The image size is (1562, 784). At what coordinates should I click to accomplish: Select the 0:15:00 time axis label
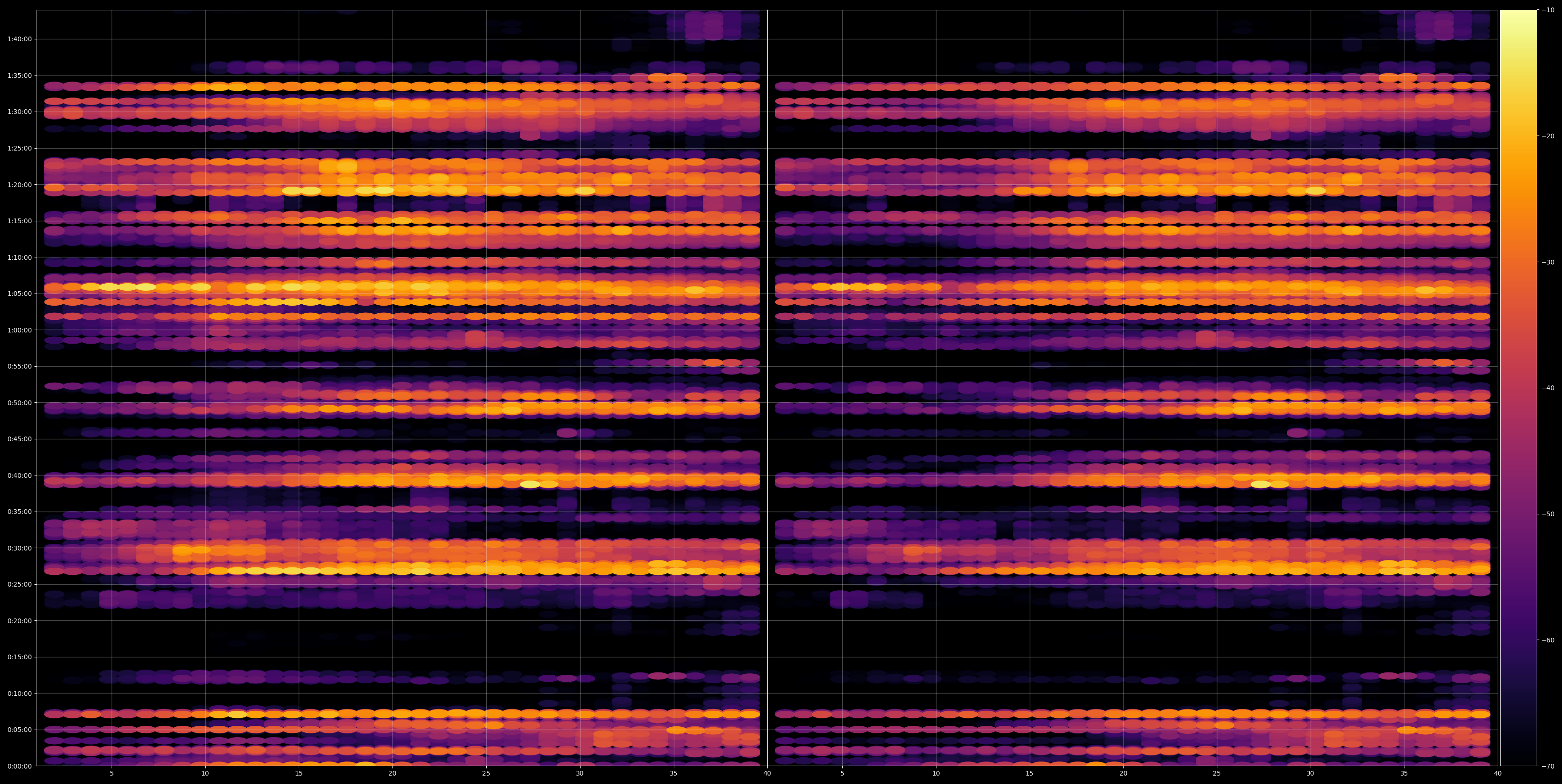point(19,657)
